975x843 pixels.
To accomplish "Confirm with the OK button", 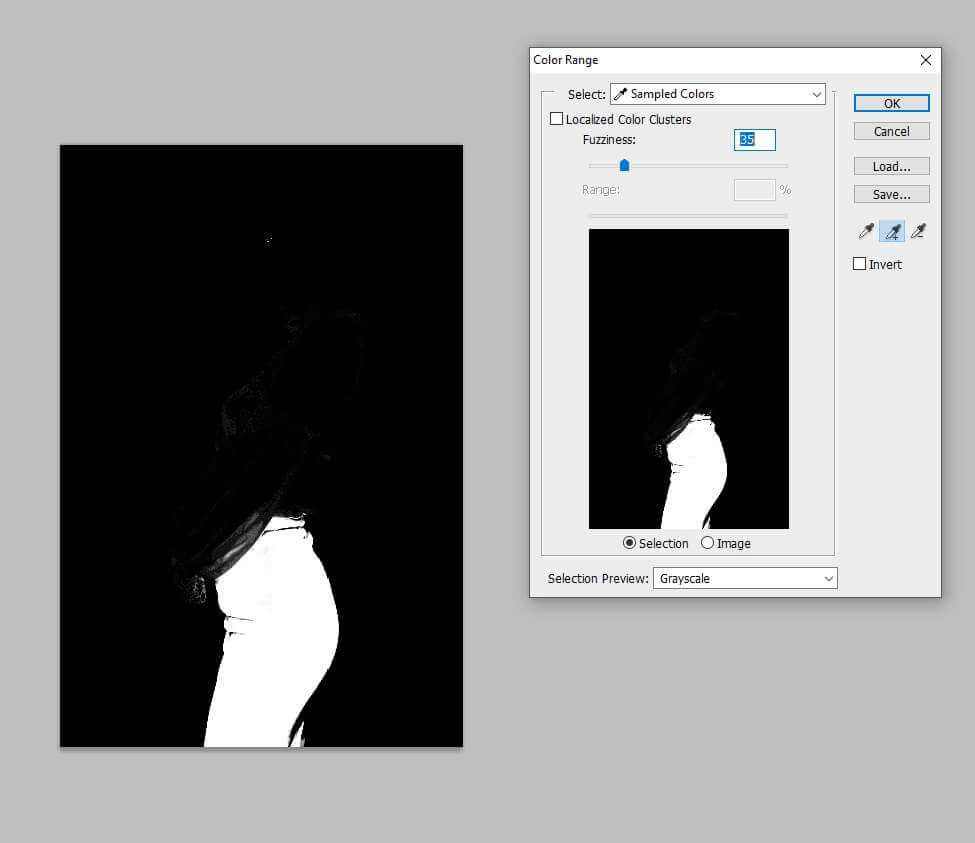I will [891, 103].
